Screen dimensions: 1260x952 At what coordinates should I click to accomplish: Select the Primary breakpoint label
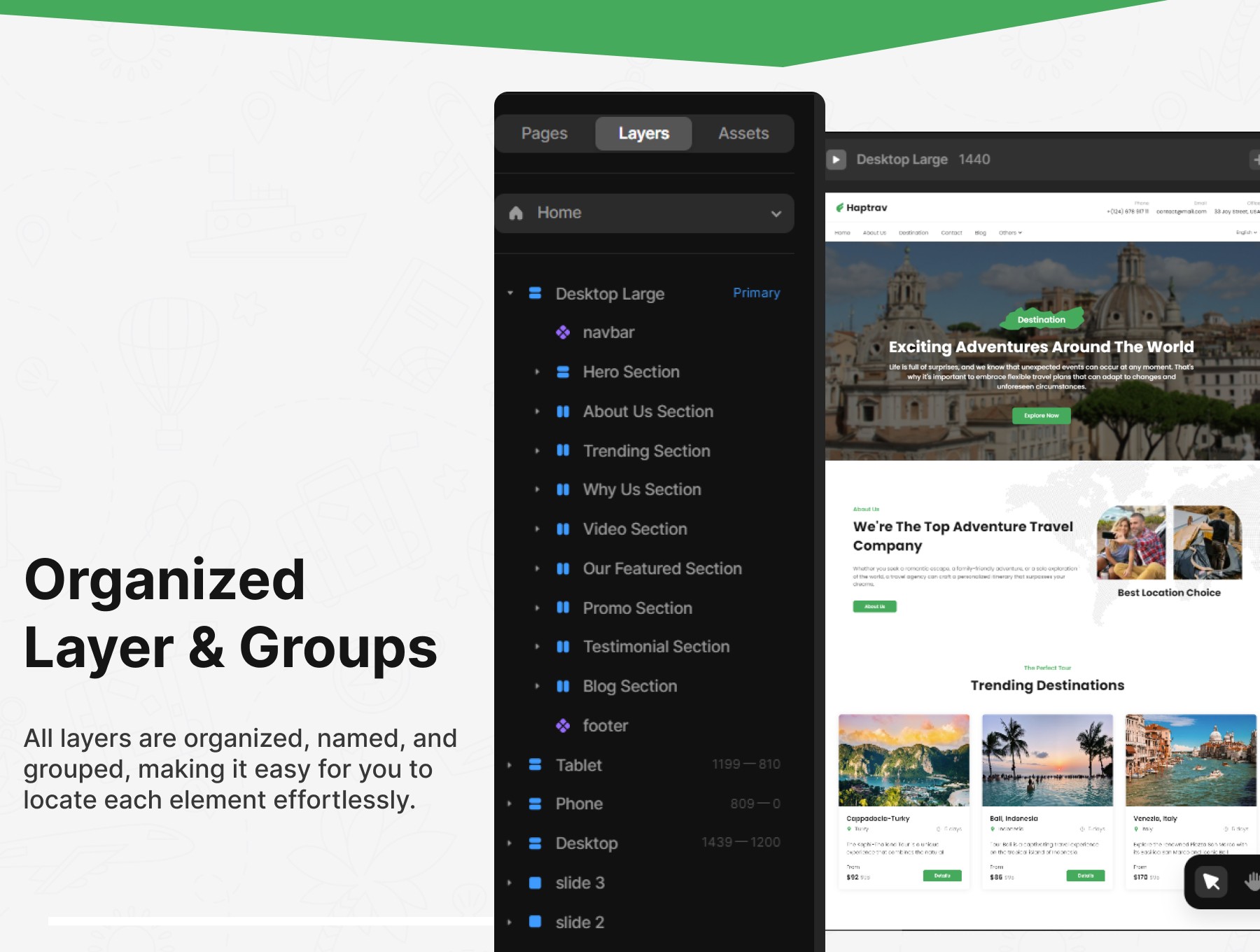(756, 293)
